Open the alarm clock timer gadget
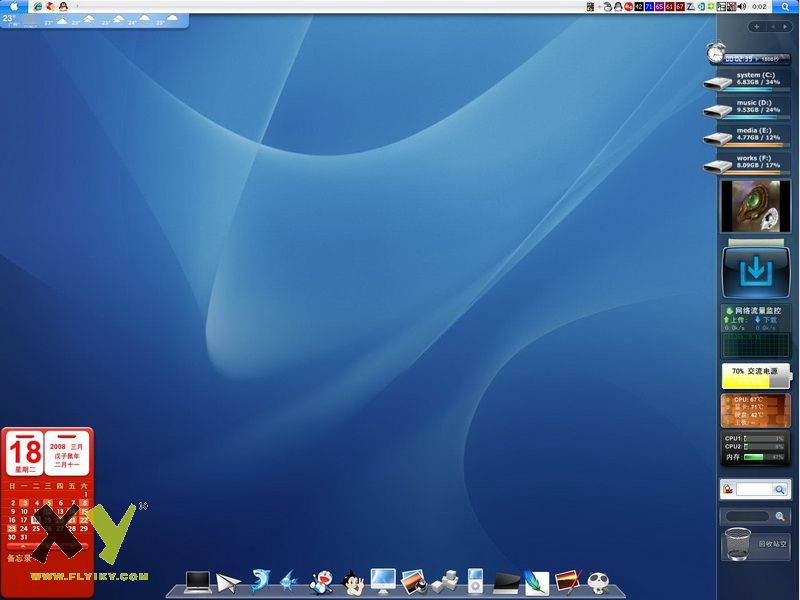The width and height of the screenshot is (800, 600). [x=748, y=54]
